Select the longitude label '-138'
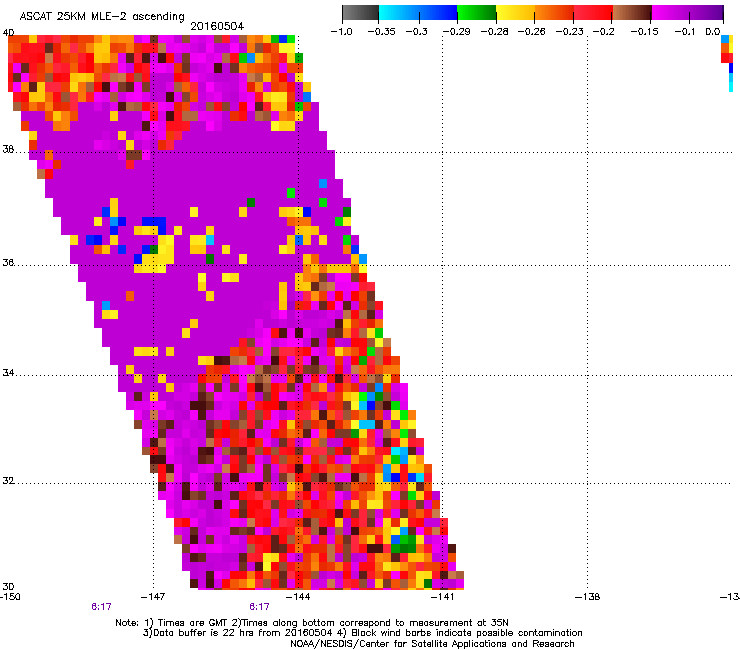The height and width of the screenshot is (650, 740). point(588,597)
